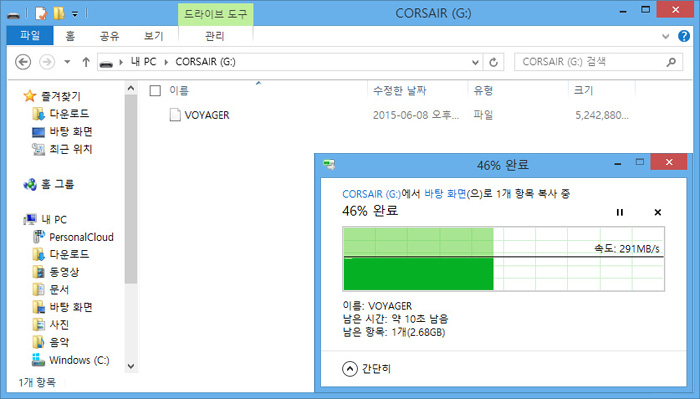Click the search magnifier icon
700x399 pixels.
(x=671, y=62)
